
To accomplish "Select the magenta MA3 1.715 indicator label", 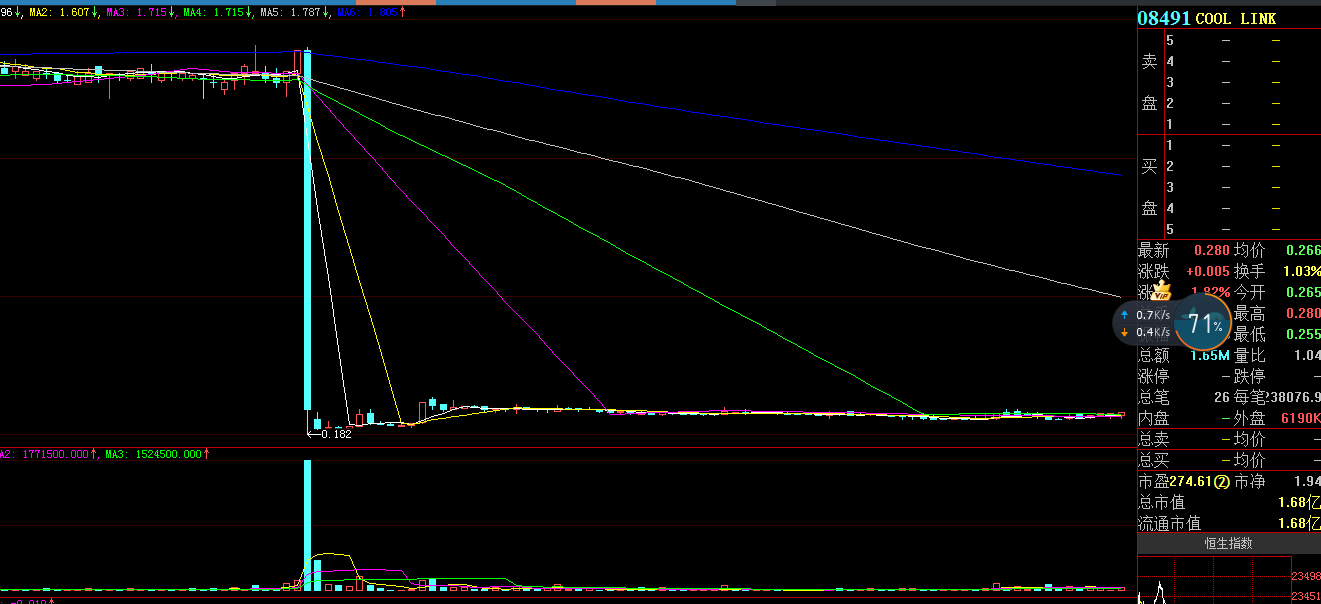I will 141,13.
